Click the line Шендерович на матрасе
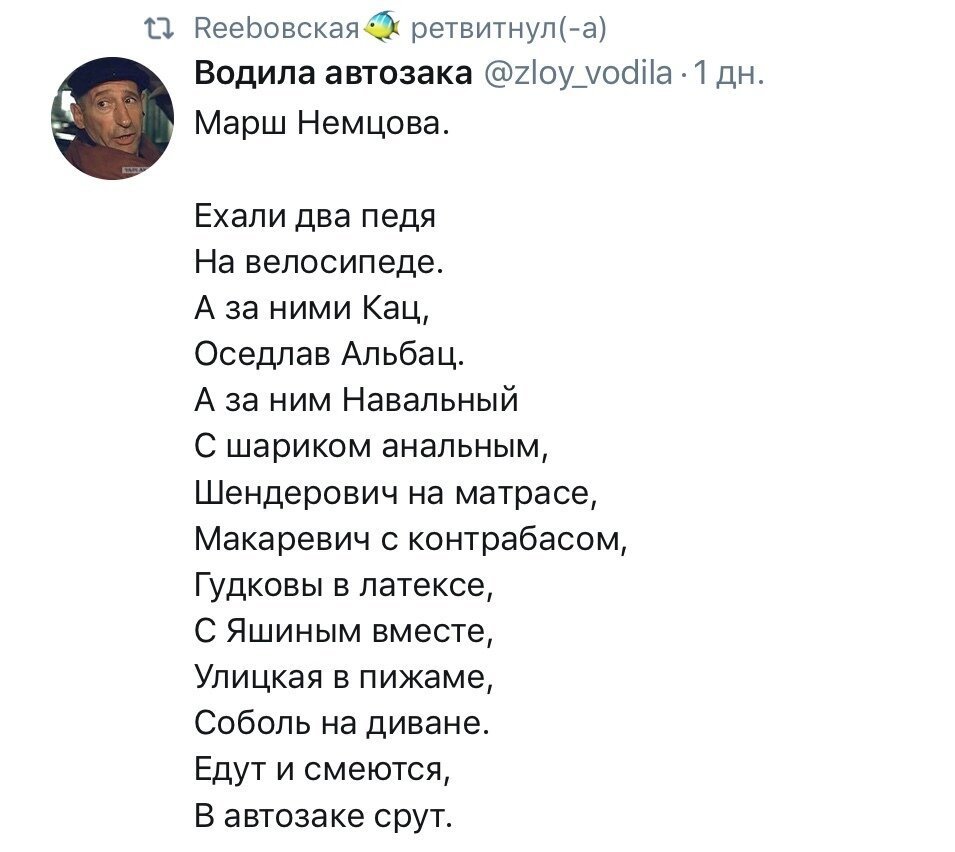This screenshot has width=955, height=852. click(x=396, y=493)
